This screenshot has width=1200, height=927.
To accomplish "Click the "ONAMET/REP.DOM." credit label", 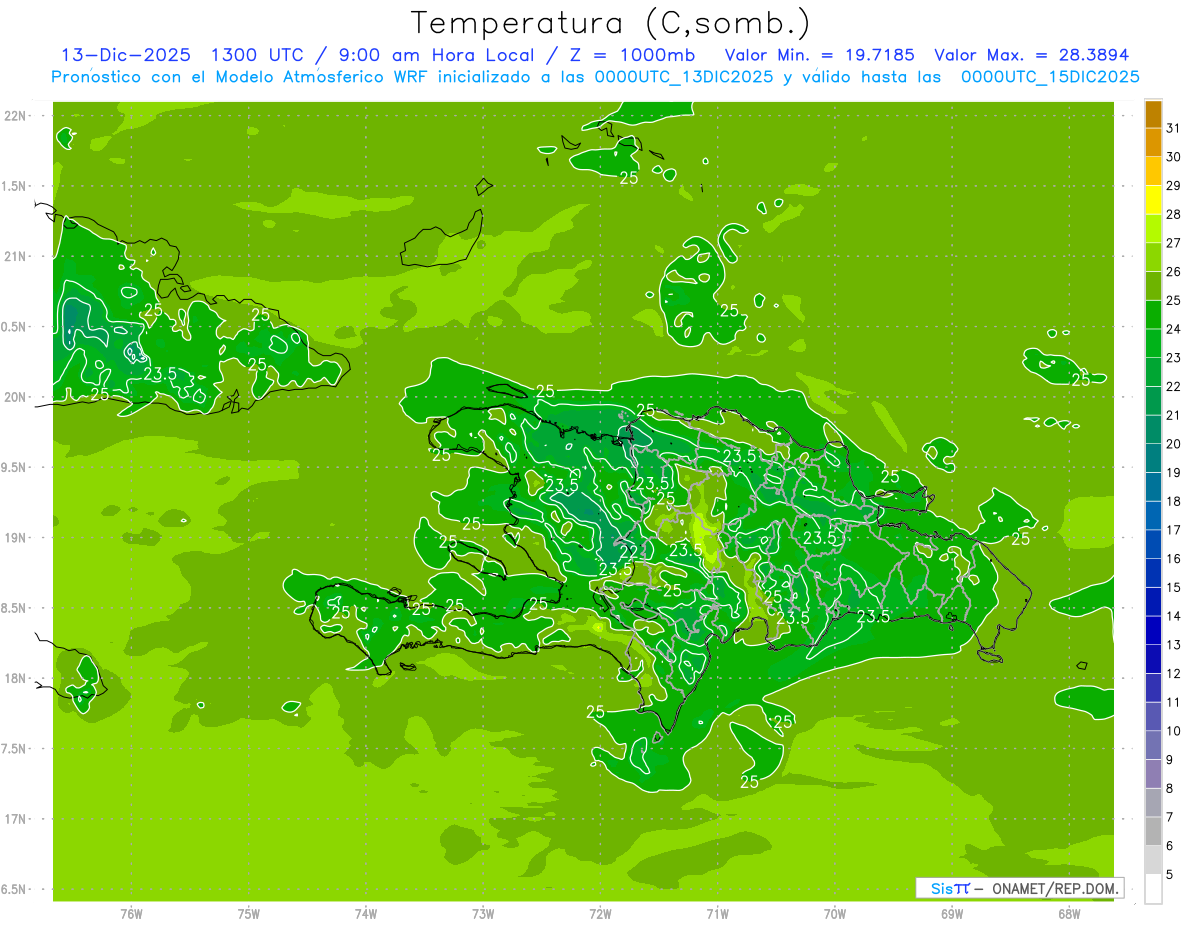I will pos(1055,888).
